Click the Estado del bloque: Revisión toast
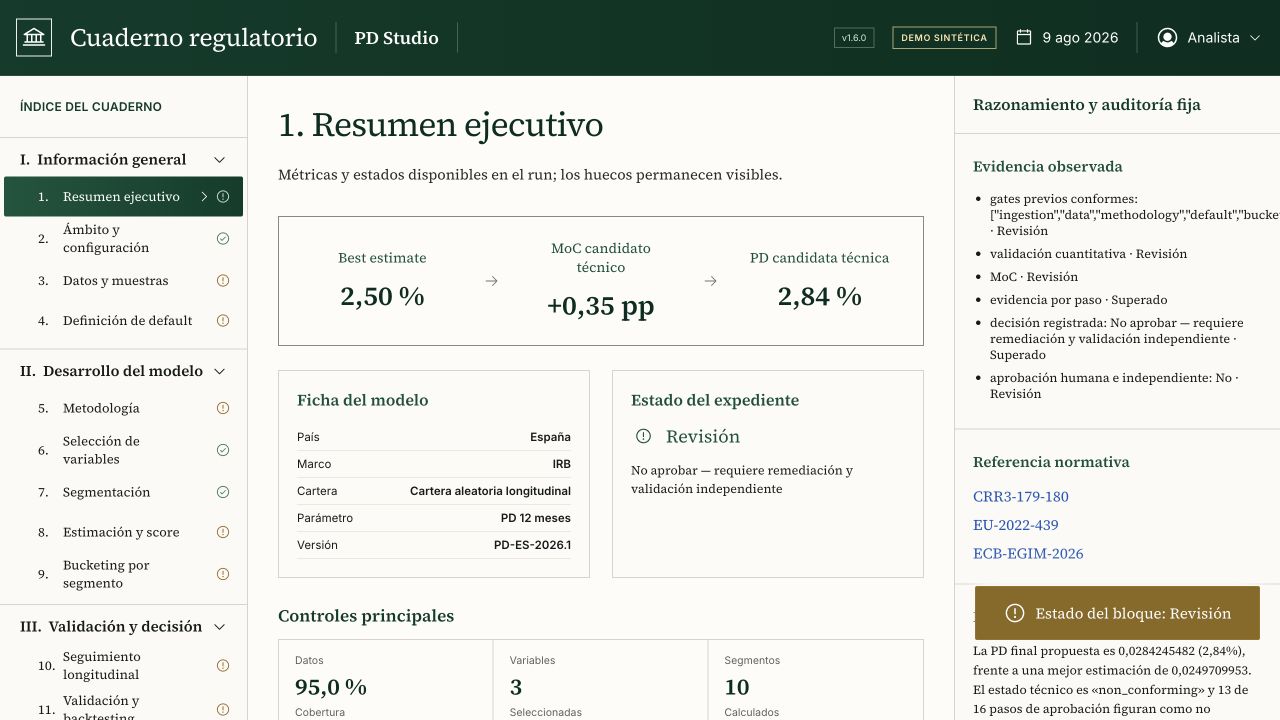 [1117, 613]
